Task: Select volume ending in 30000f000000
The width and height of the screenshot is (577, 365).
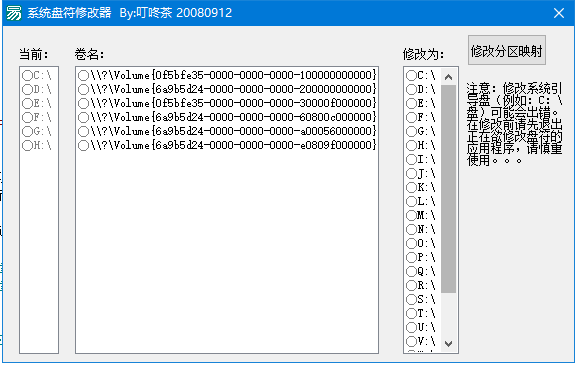Action: coord(227,103)
